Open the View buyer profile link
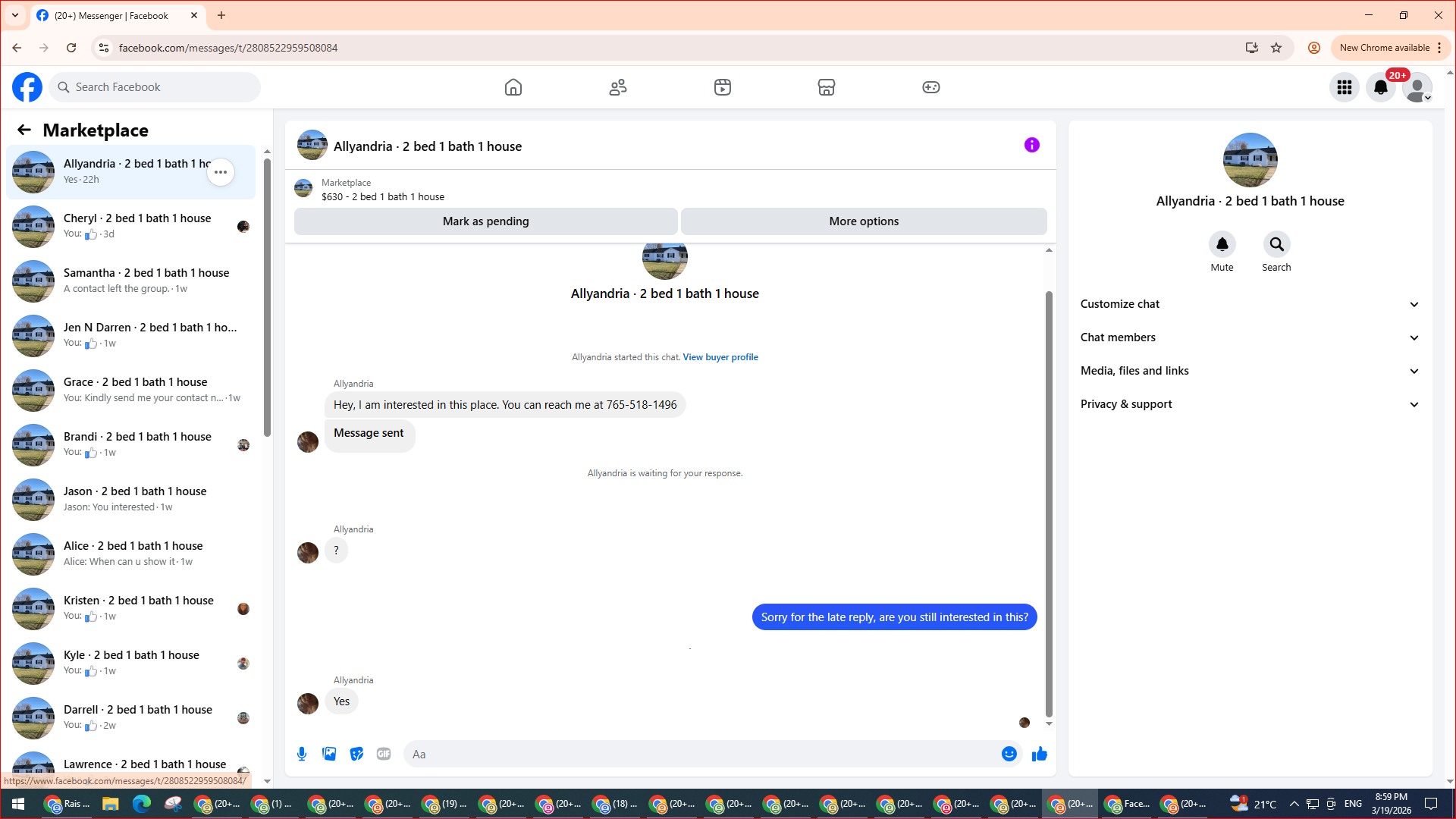 (x=720, y=357)
